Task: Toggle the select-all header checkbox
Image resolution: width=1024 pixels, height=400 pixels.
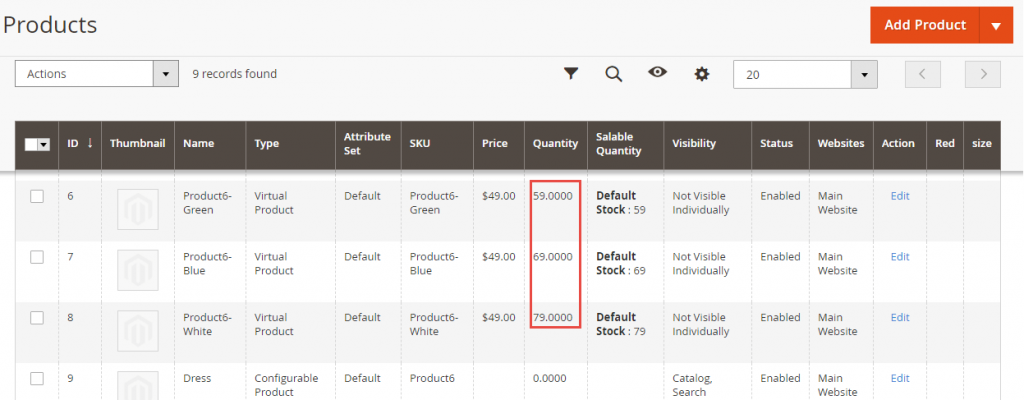Action: (x=31, y=144)
